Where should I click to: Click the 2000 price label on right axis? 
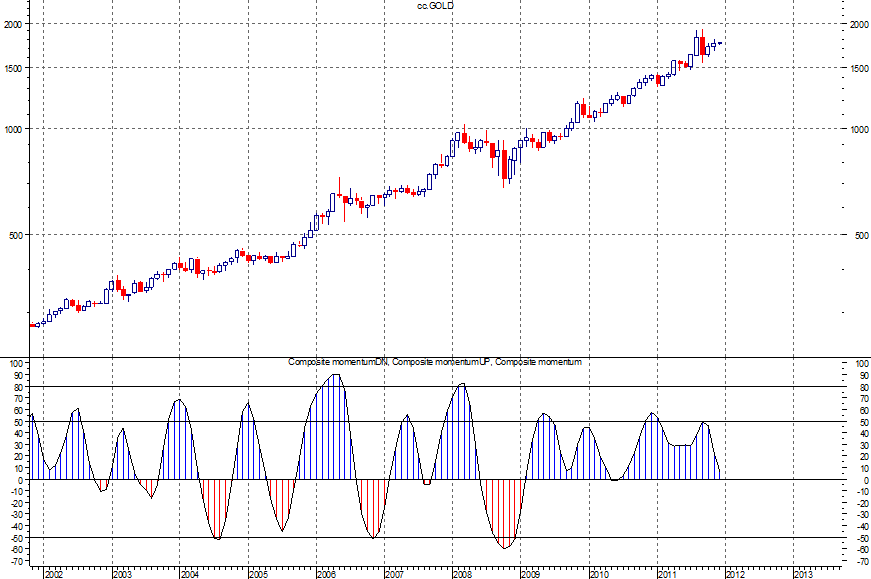[859, 24]
